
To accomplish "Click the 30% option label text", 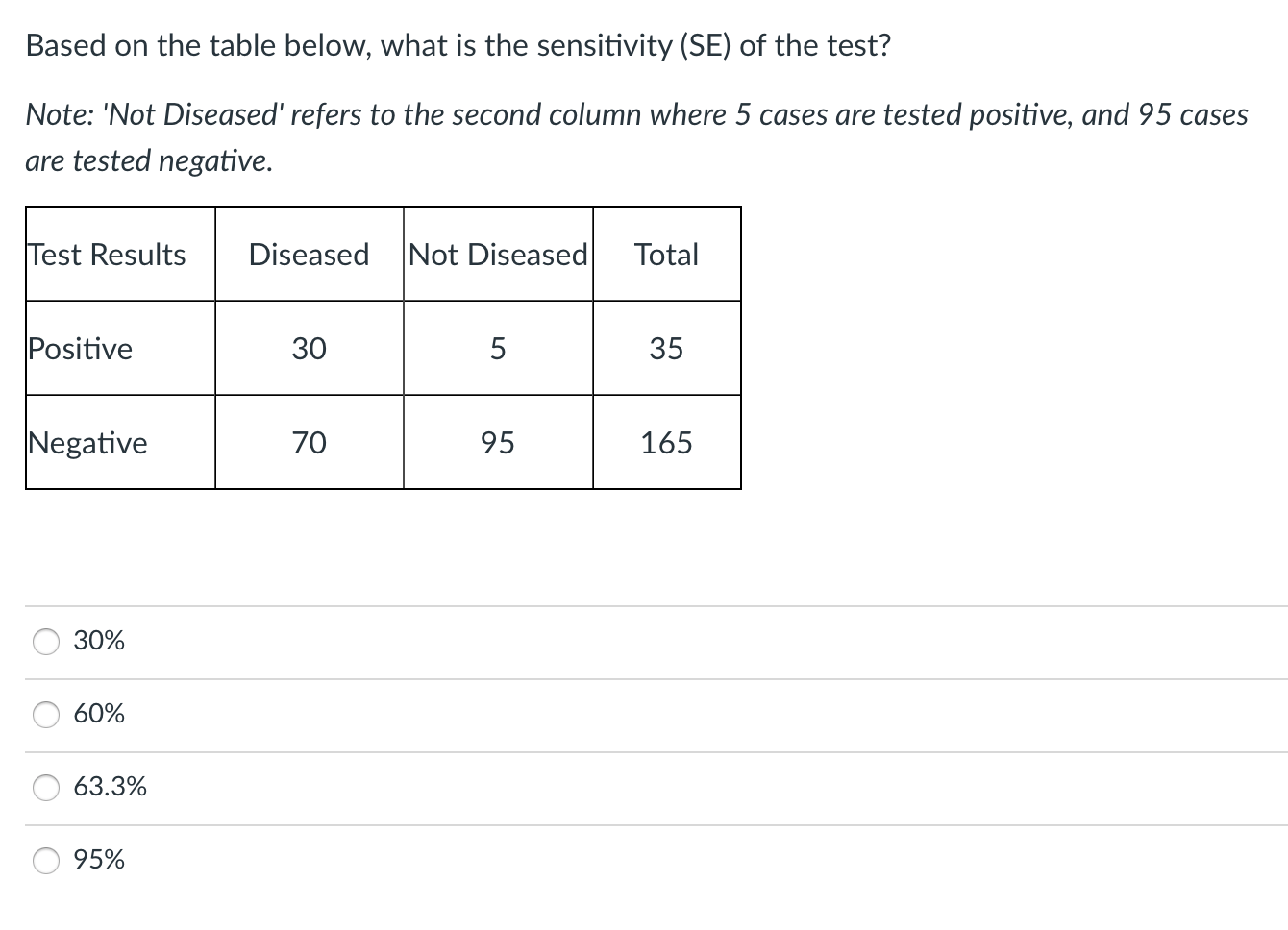I will tap(98, 641).
